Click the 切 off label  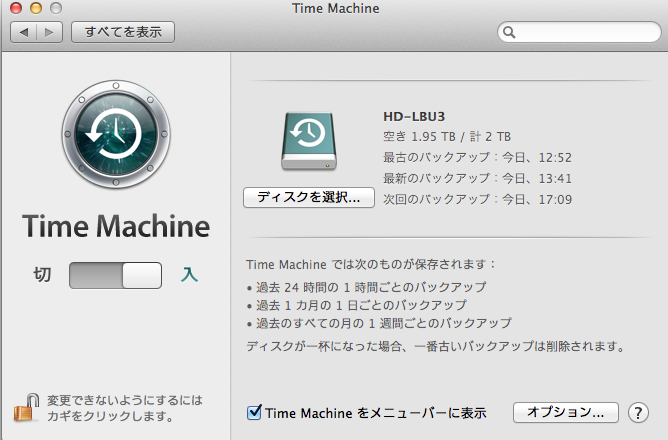[42, 275]
